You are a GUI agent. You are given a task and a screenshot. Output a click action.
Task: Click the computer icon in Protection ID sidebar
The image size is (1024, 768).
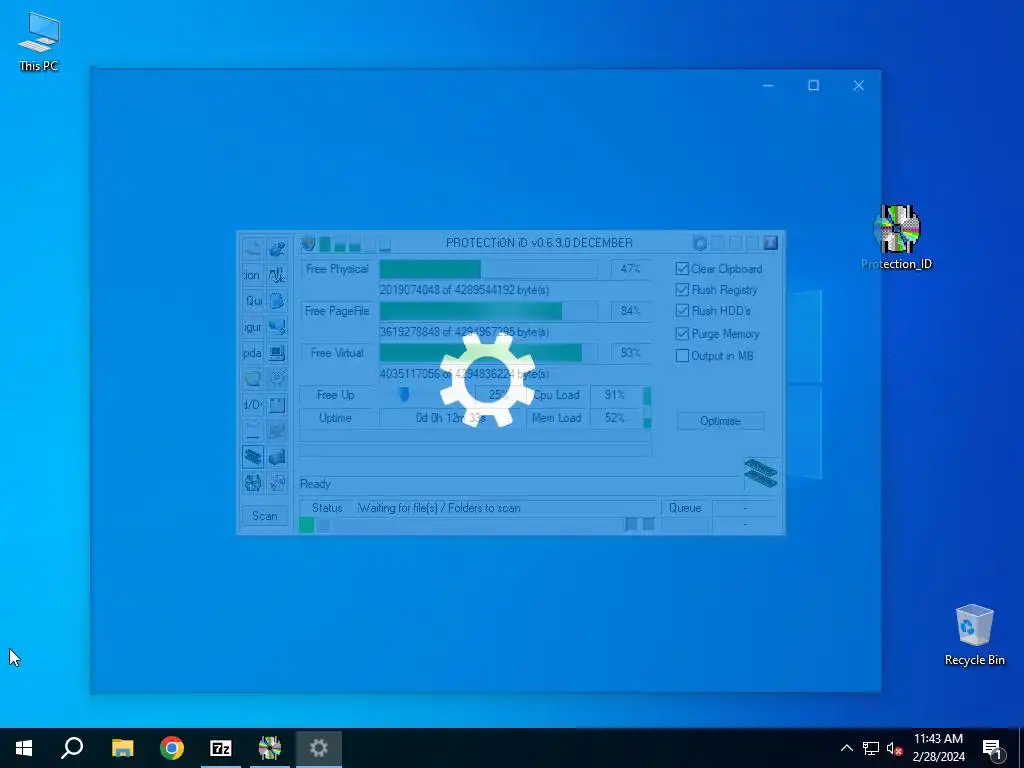277,353
